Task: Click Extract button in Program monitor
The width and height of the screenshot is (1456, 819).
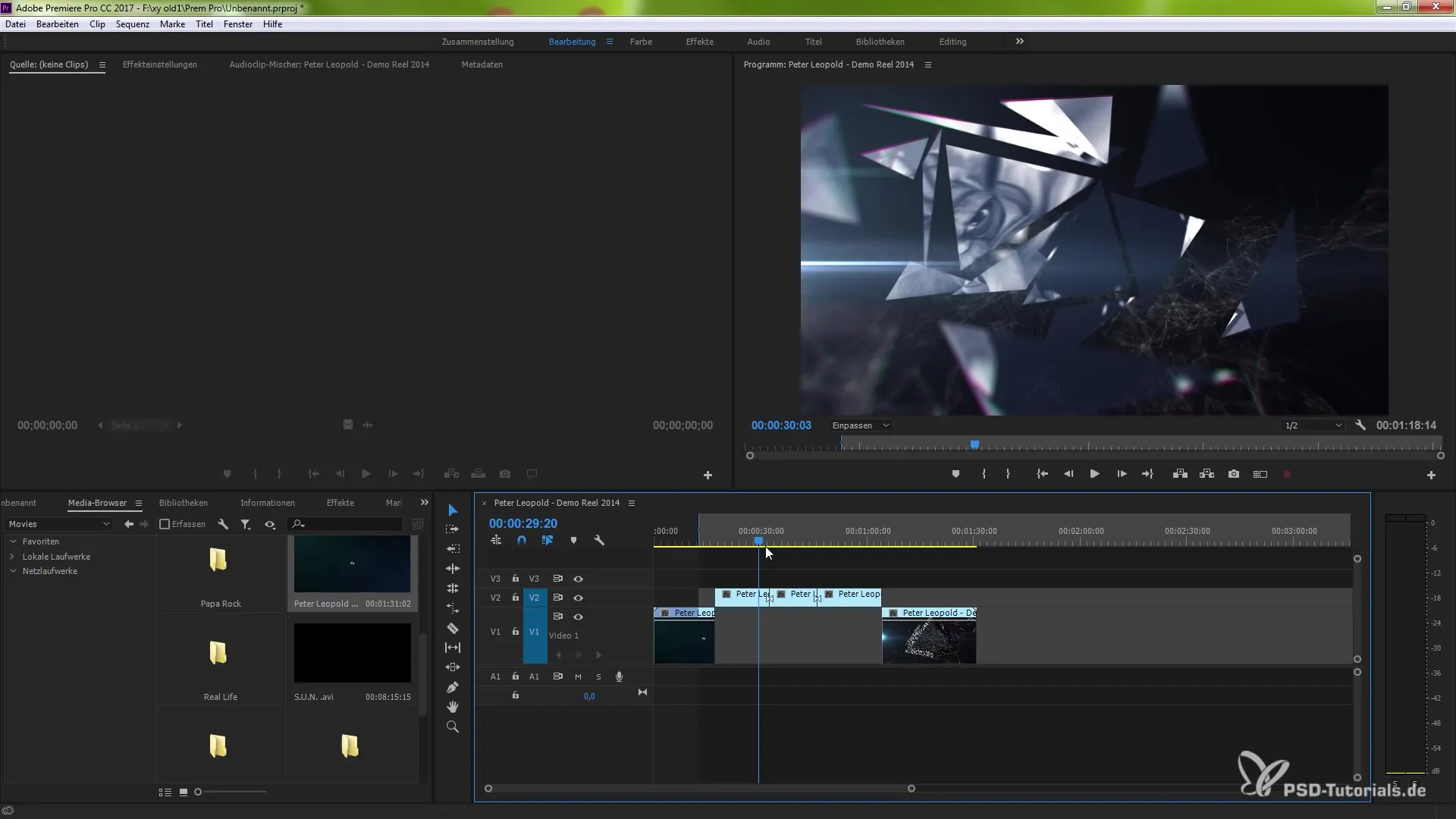Action: coord(1207,474)
